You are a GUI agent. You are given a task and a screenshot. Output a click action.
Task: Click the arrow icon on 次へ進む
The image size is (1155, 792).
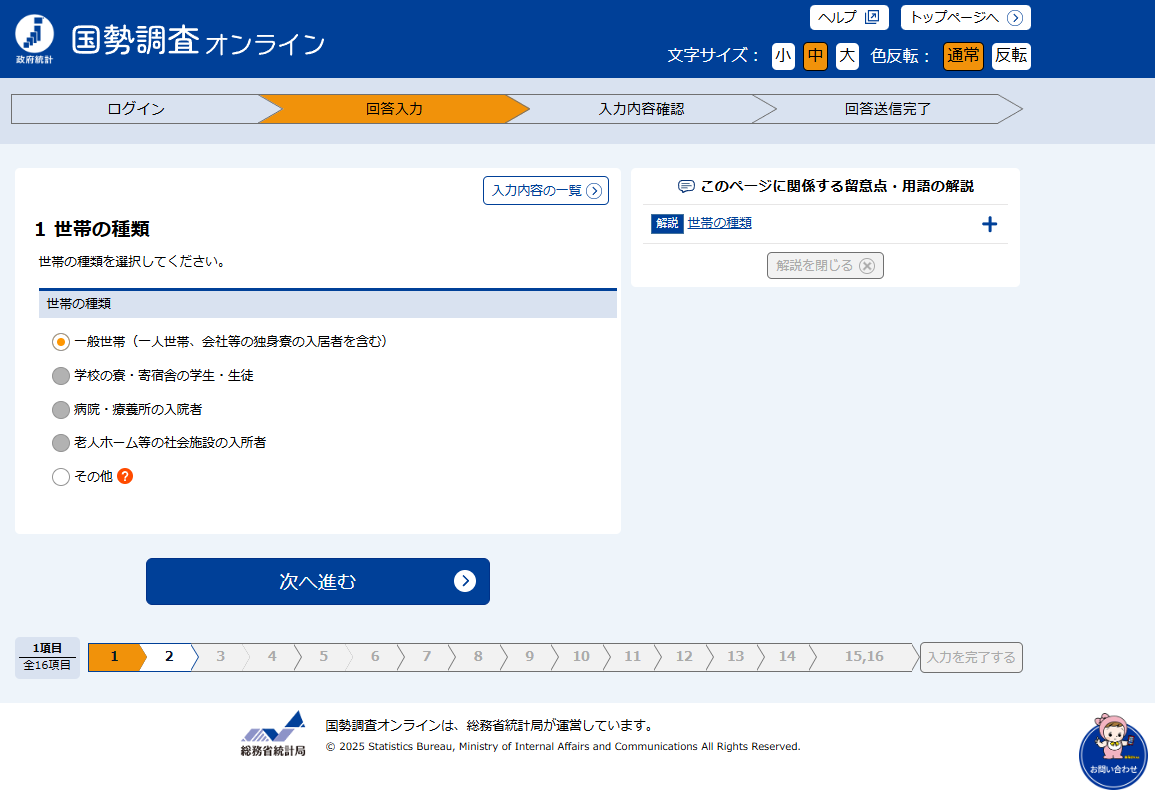[465, 581]
